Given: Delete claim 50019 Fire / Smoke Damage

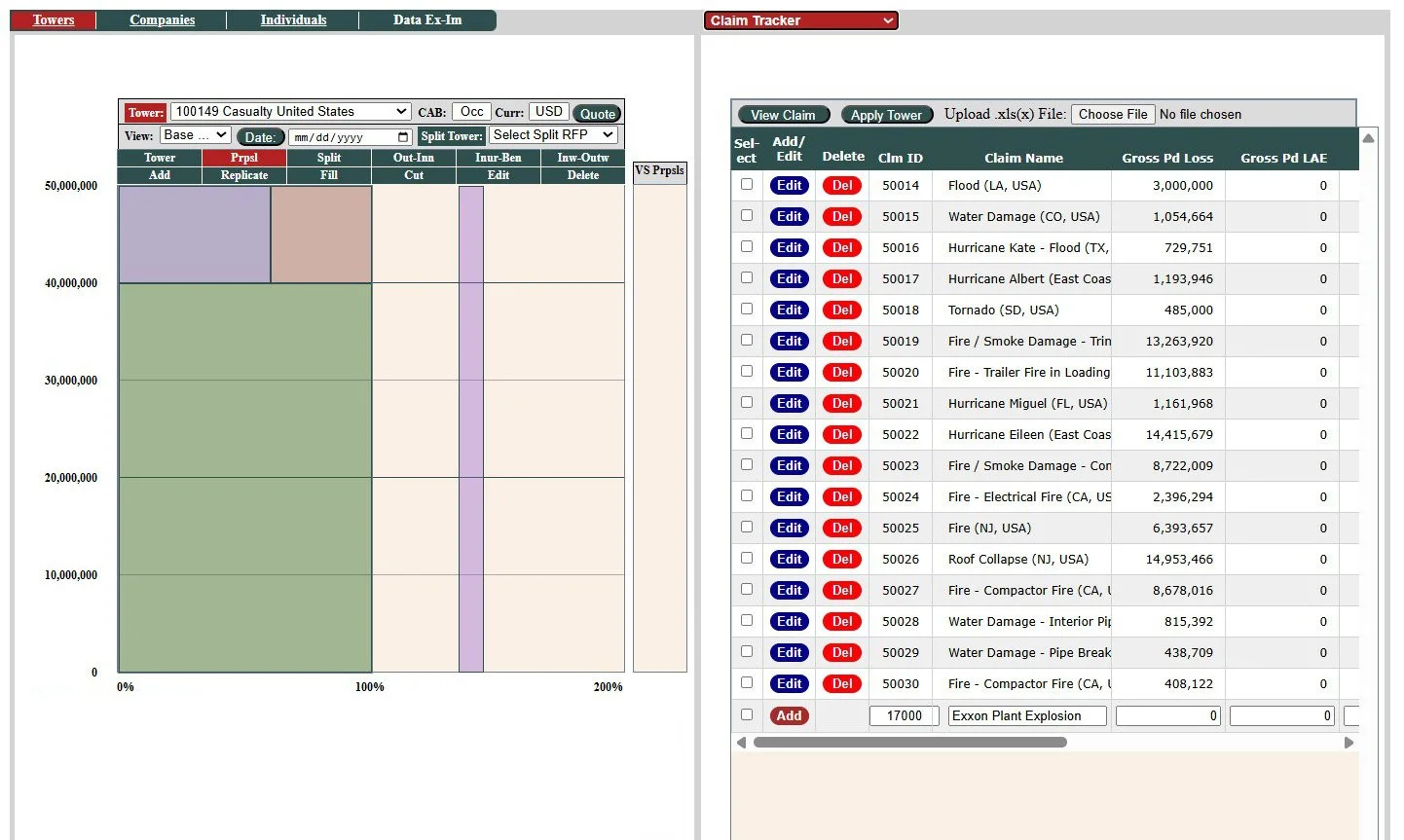Looking at the screenshot, I should [842, 341].
